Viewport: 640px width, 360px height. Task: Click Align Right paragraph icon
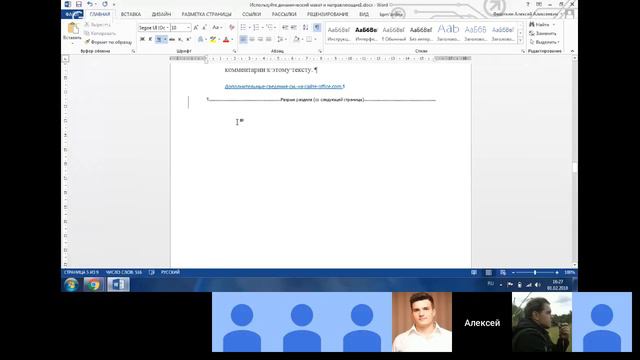click(260, 39)
